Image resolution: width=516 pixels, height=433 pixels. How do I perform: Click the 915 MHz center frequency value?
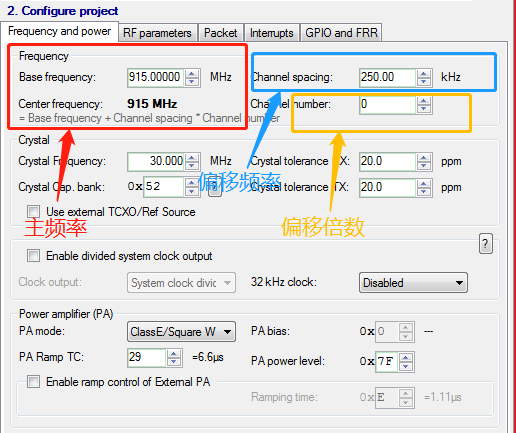(x=152, y=104)
